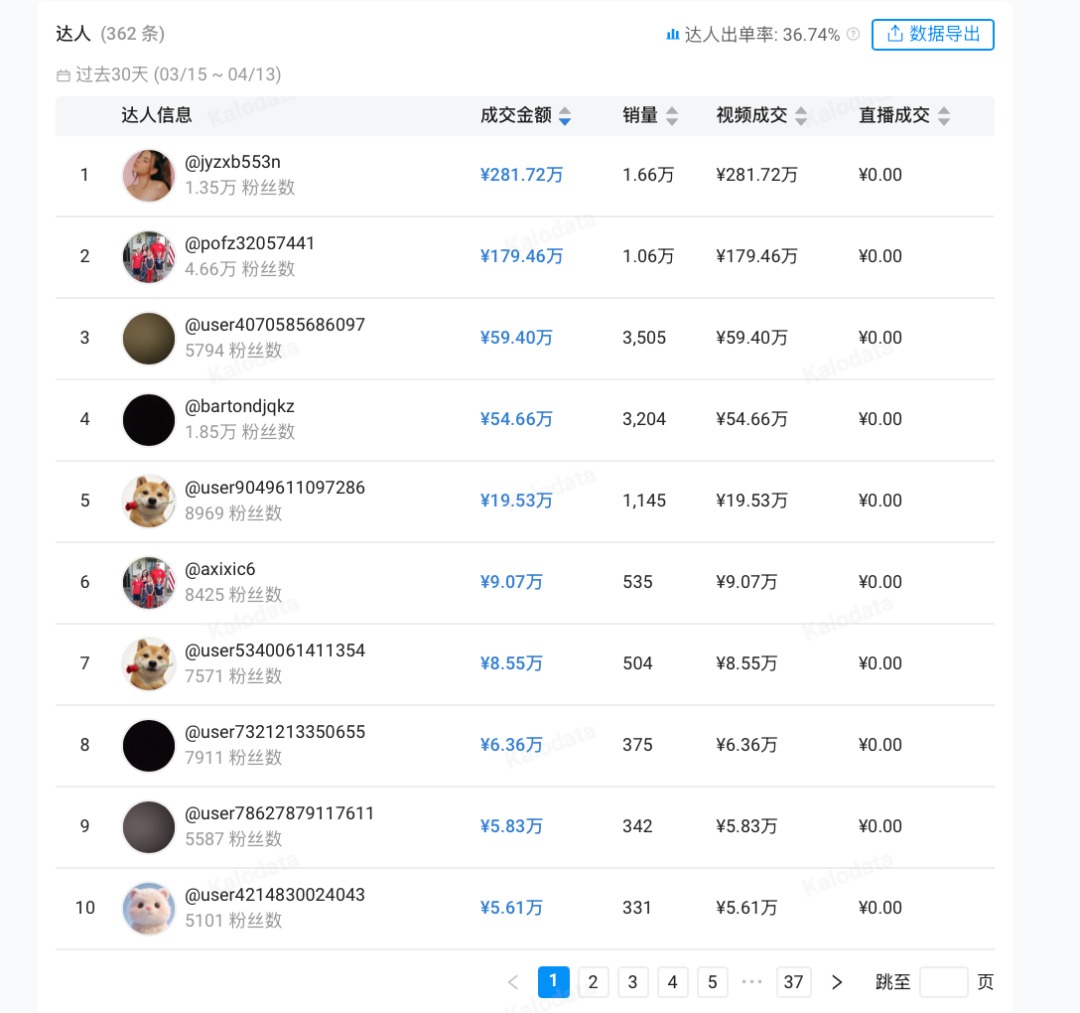Click the sort icon on 直播成交 column
The width and height of the screenshot is (1080, 1013).
(x=946, y=116)
